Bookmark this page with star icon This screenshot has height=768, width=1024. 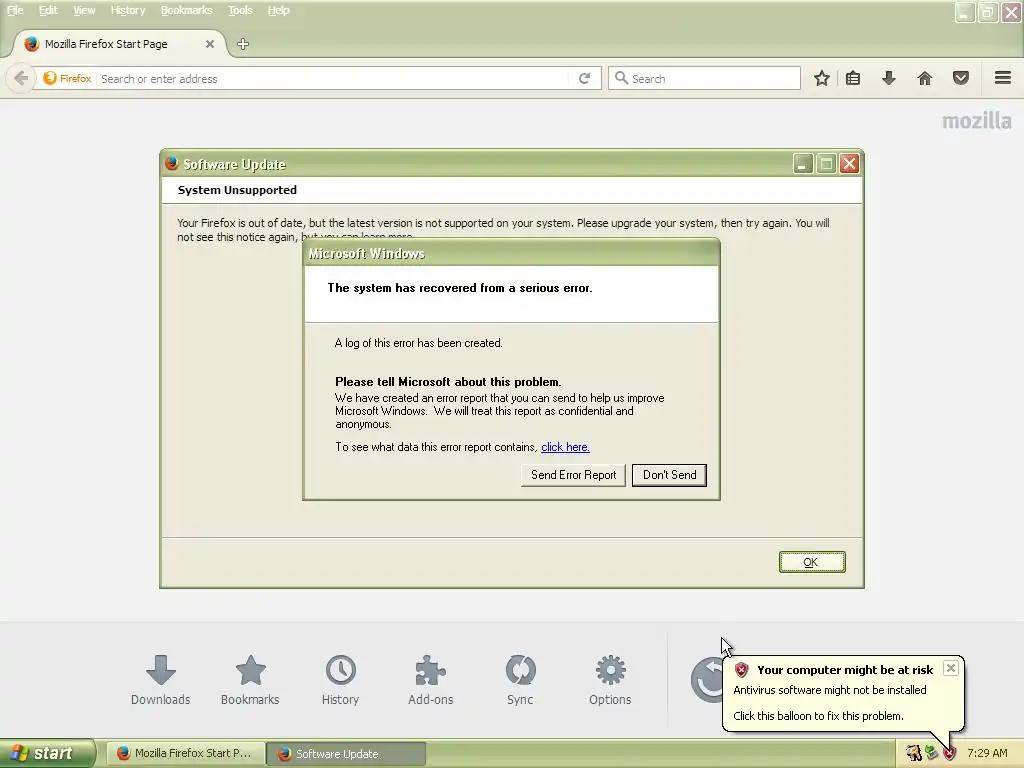[x=822, y=78]
